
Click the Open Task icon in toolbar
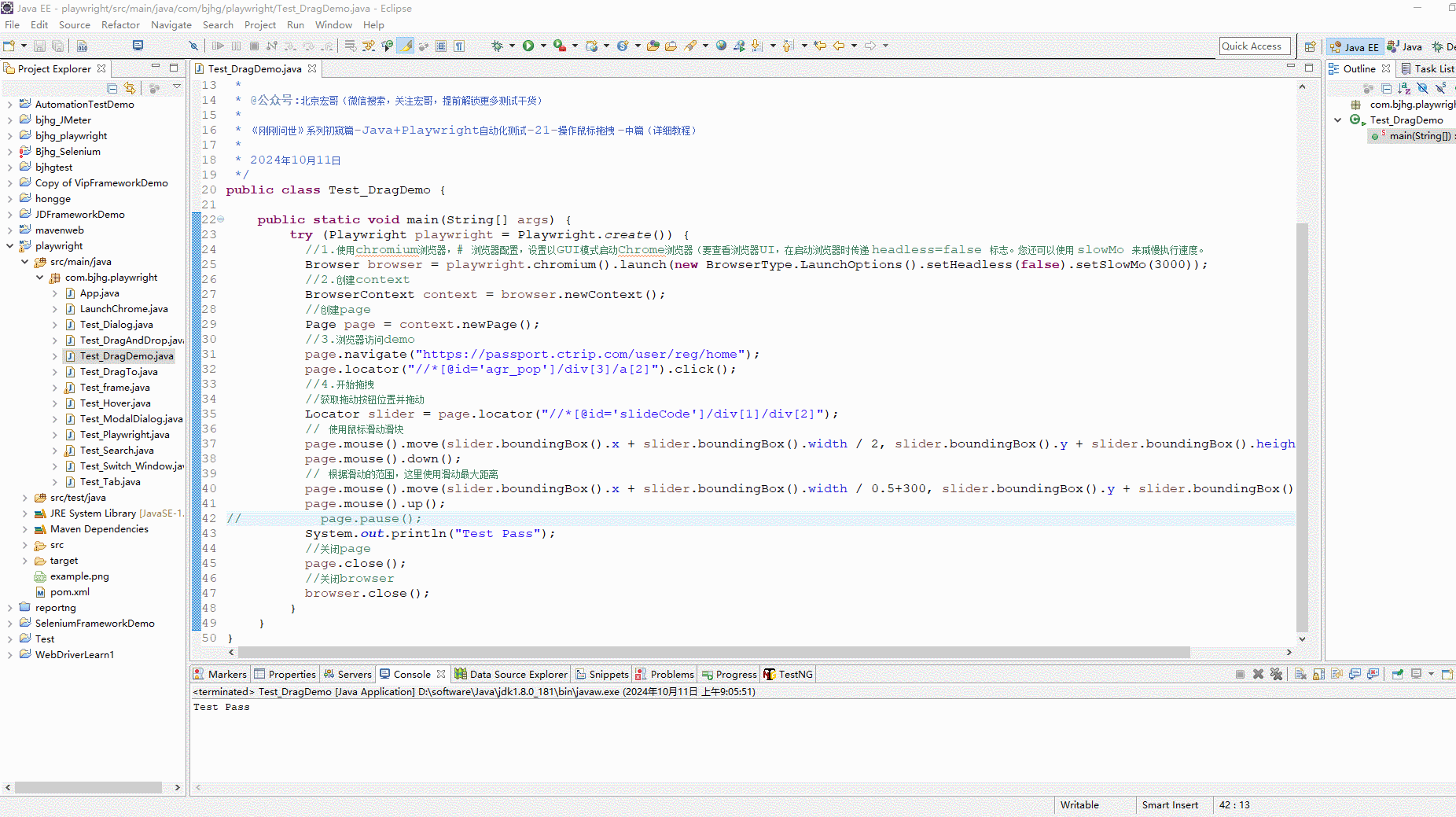(671, 46)
